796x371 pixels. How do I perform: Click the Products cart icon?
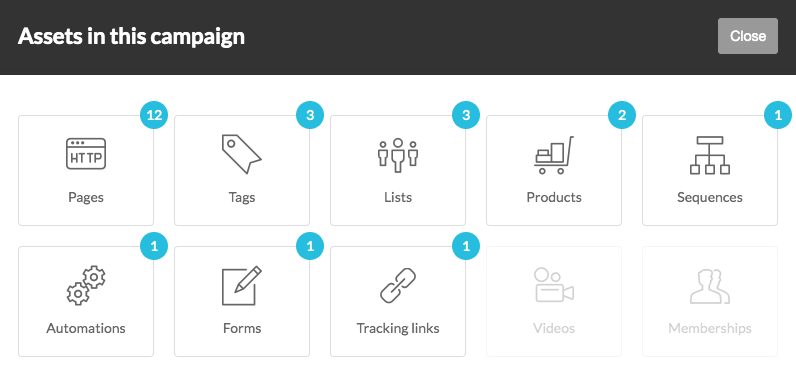(x=554, y=155)
